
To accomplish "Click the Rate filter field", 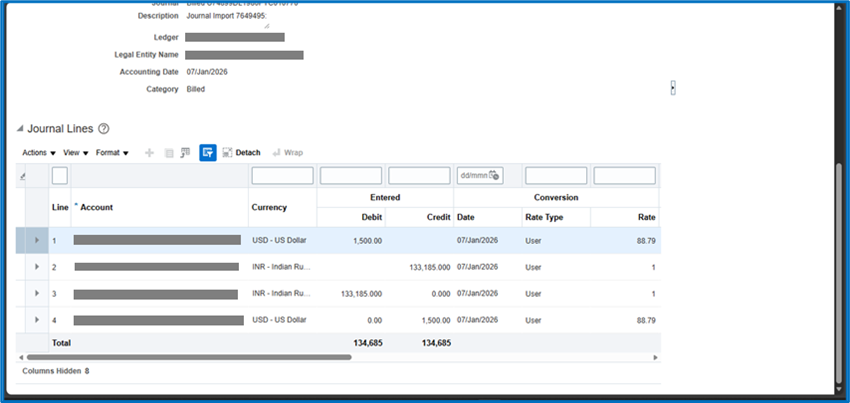I will click(x=624, y=176).
